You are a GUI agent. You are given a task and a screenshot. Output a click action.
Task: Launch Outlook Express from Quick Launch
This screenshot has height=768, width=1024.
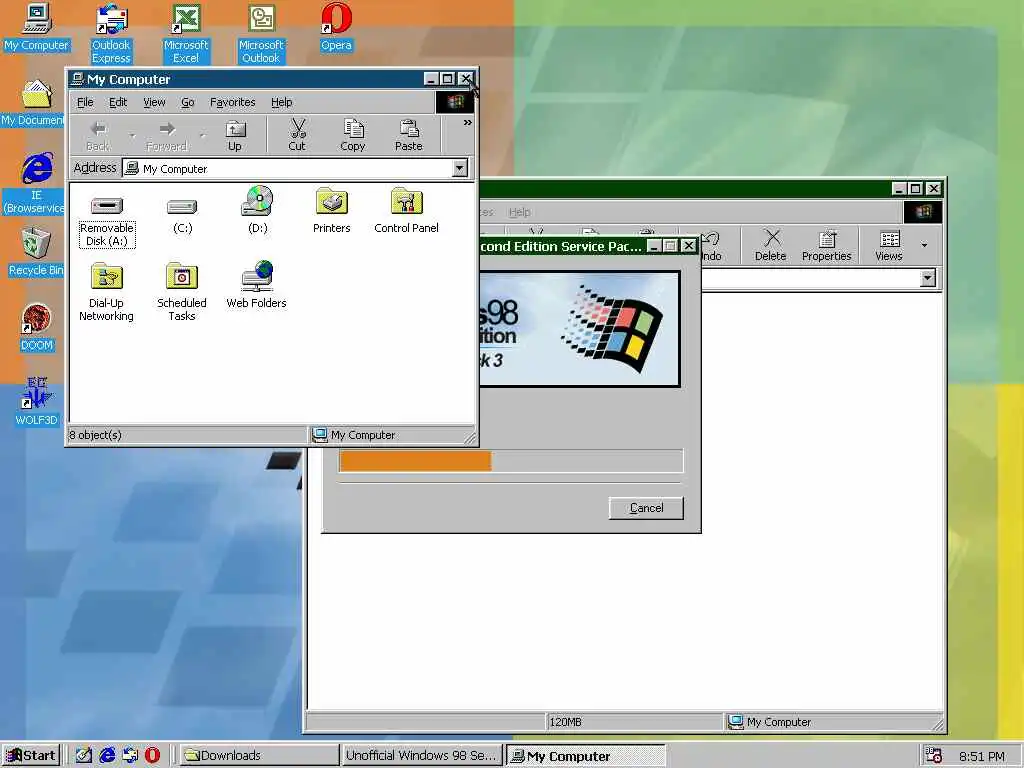click(130, 756)
